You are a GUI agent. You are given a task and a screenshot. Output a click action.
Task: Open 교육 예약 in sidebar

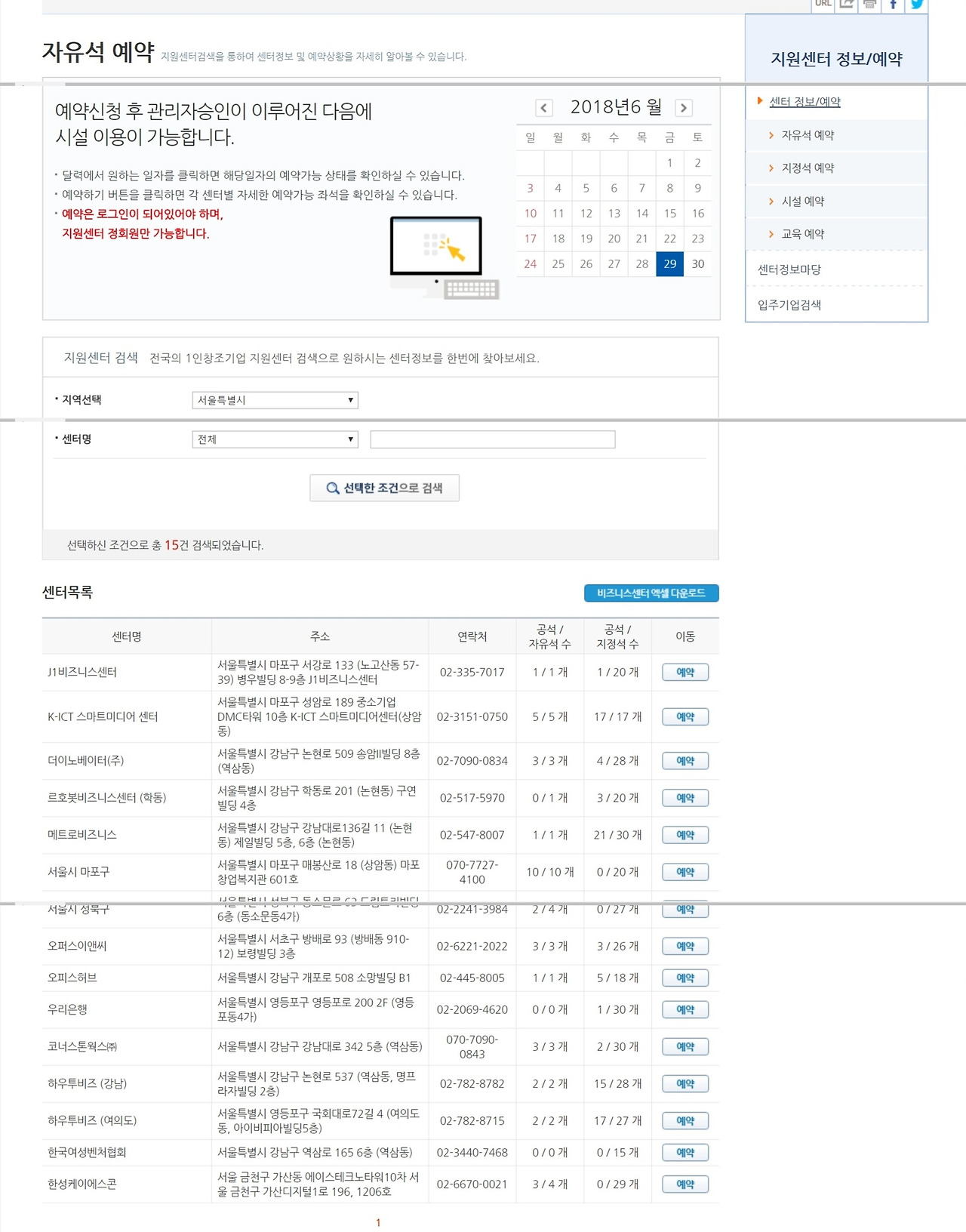tap(803, 234)
